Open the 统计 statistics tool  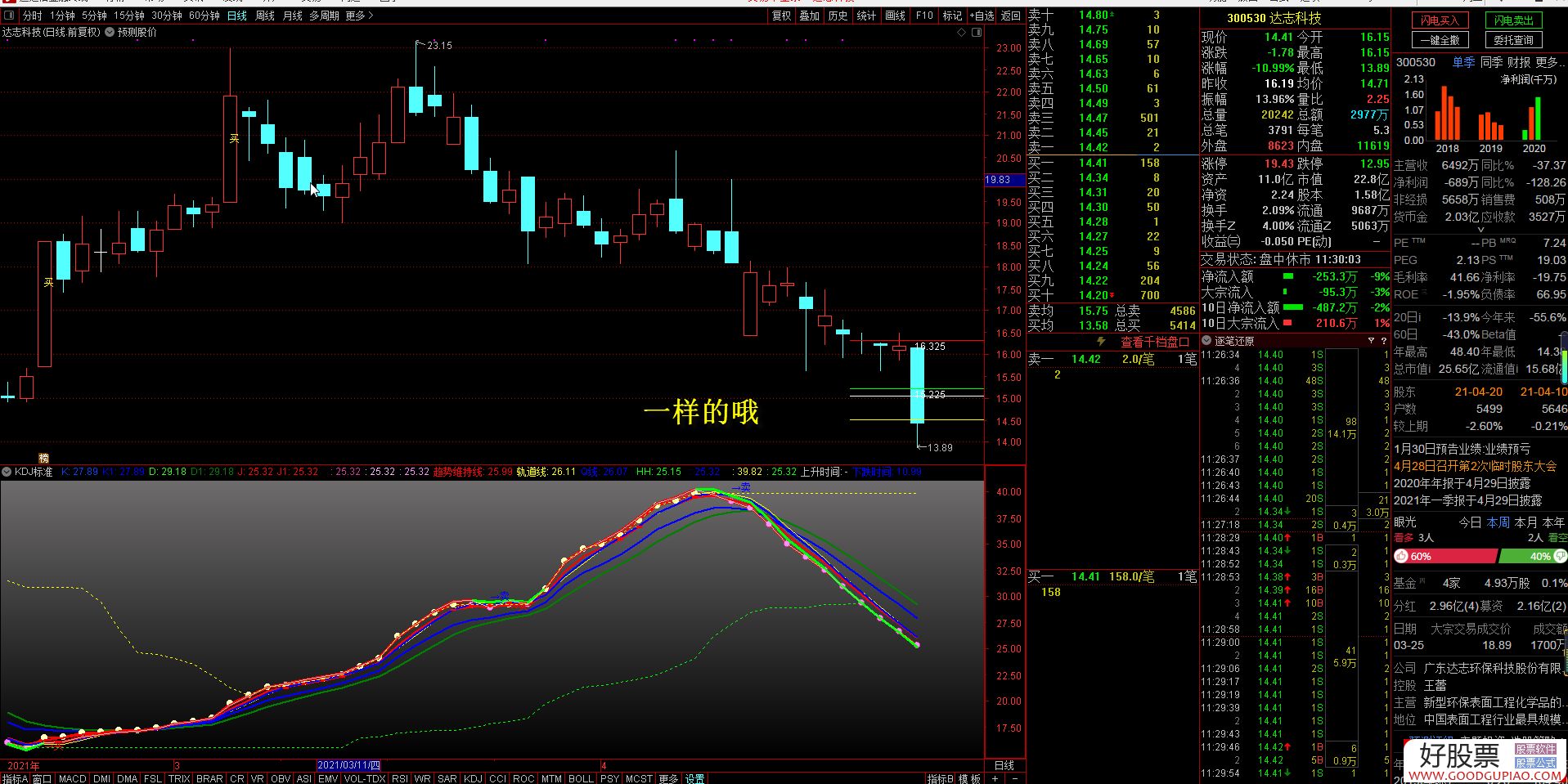pos(867,16)
